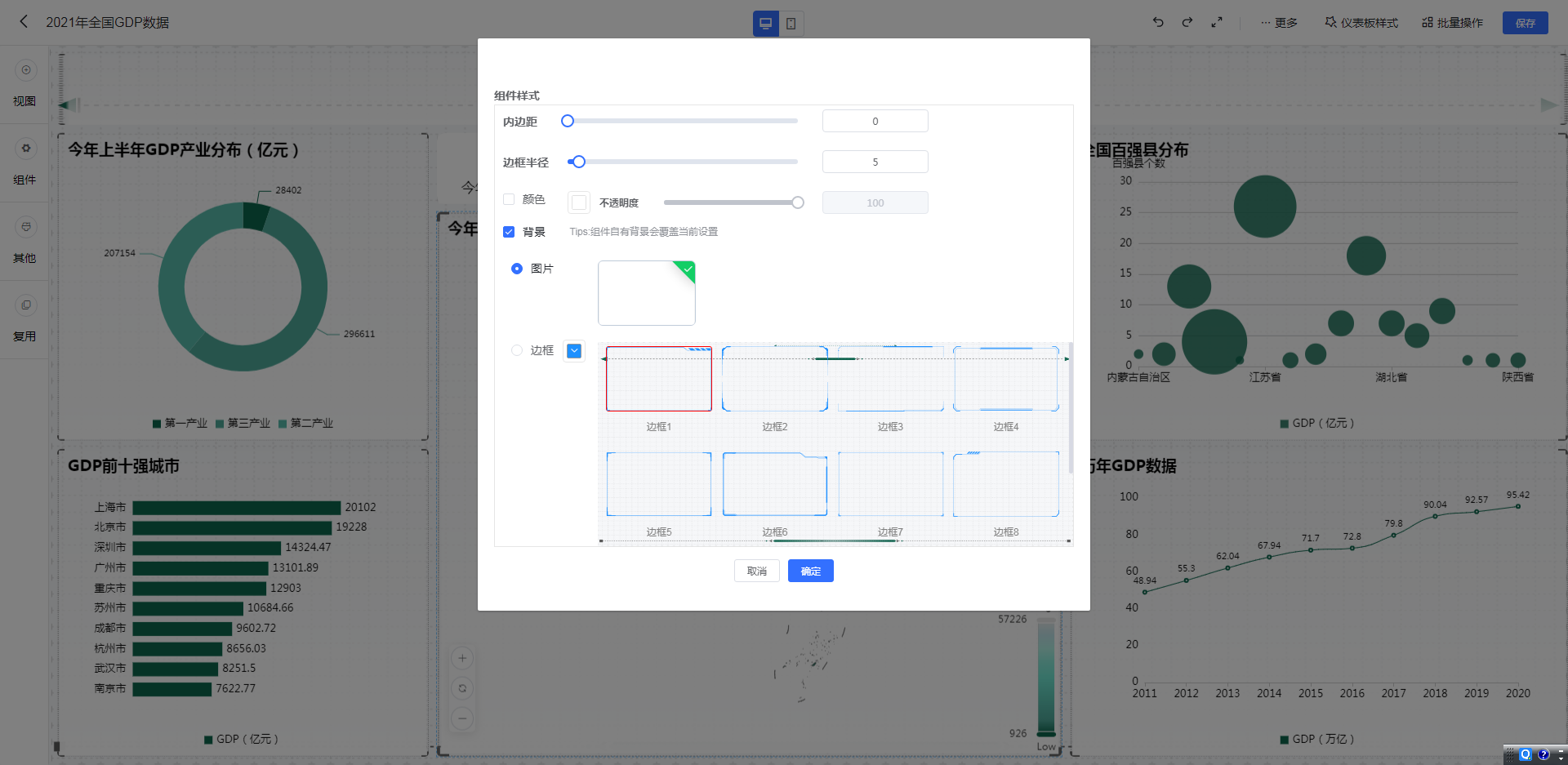Click the left canvas scroll arrow
Image resolution: width=1568 pixels, height=765 pixels.
tap(69, 105)
